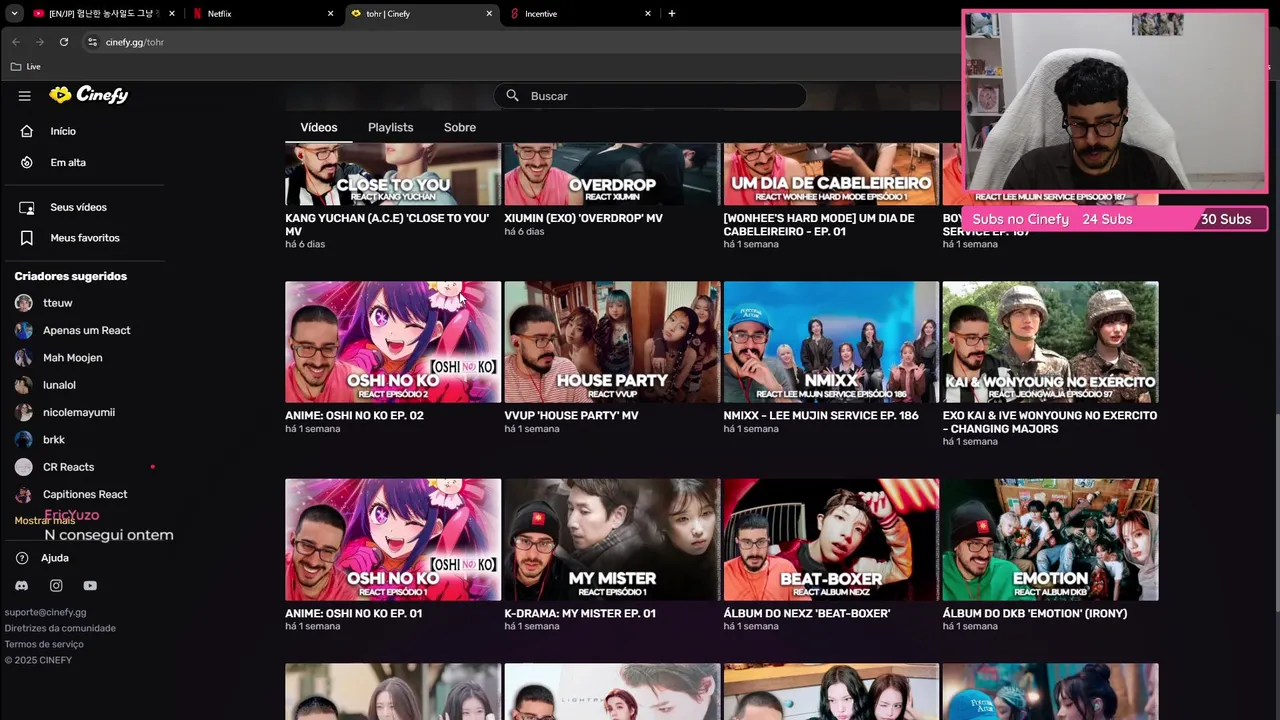Click the Cinefy logo
This screenshot has height=720, width=1280.
pos(89,95)
